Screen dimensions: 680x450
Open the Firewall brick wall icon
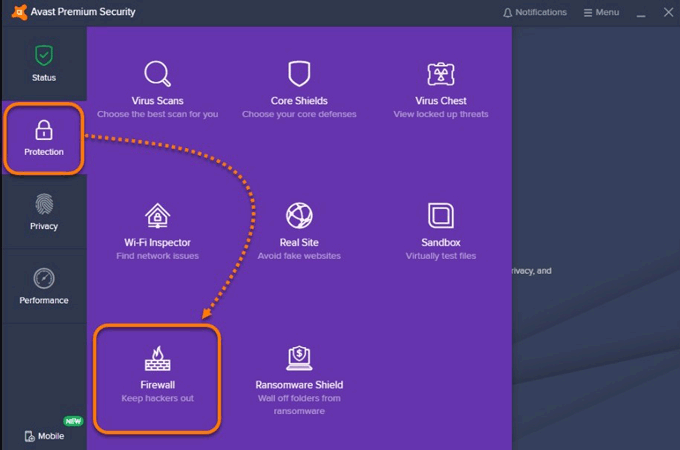[158, 358]
